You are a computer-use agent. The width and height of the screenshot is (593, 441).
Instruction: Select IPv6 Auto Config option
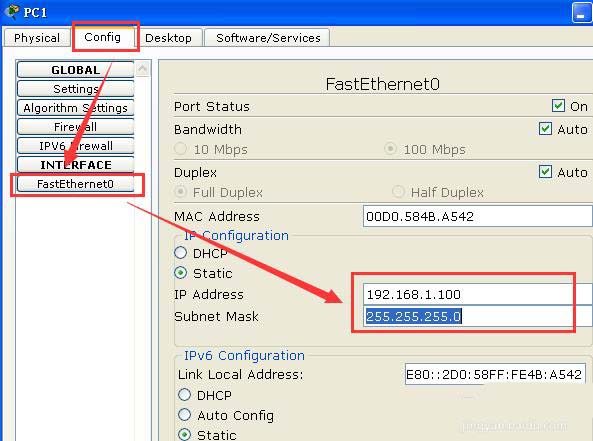[x=184, y=415]
